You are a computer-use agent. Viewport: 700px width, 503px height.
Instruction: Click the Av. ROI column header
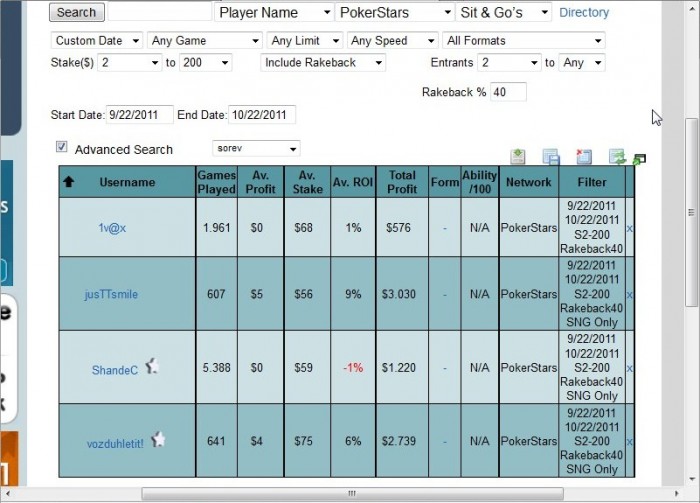pos(353,182)
